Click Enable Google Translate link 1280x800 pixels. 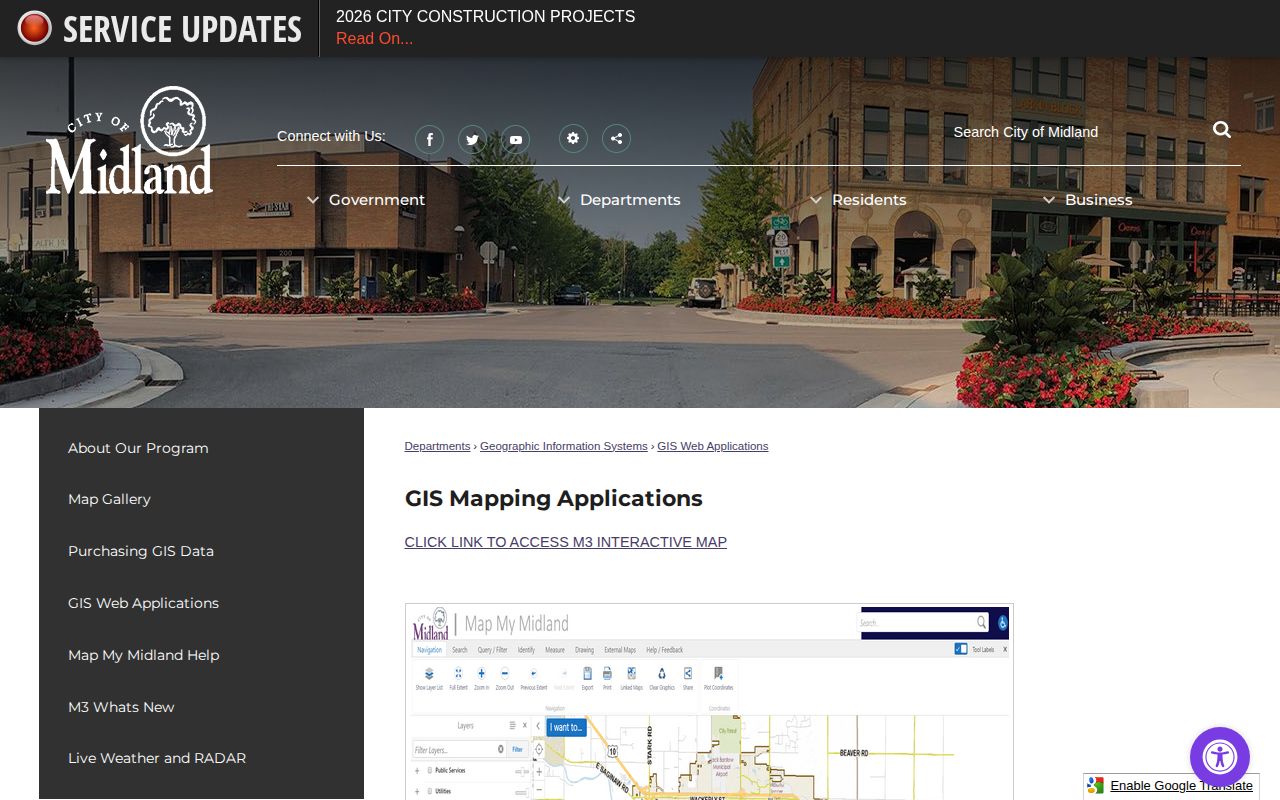tap(1181, 786)
